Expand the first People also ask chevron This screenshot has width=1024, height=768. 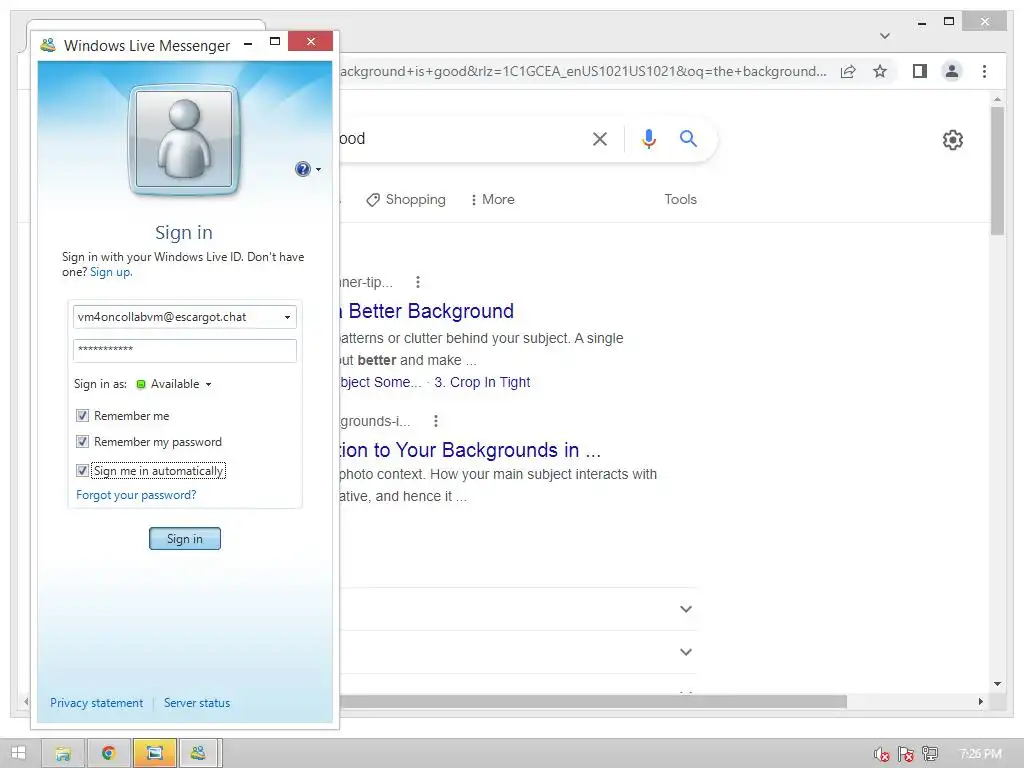[x=686, y=609]
